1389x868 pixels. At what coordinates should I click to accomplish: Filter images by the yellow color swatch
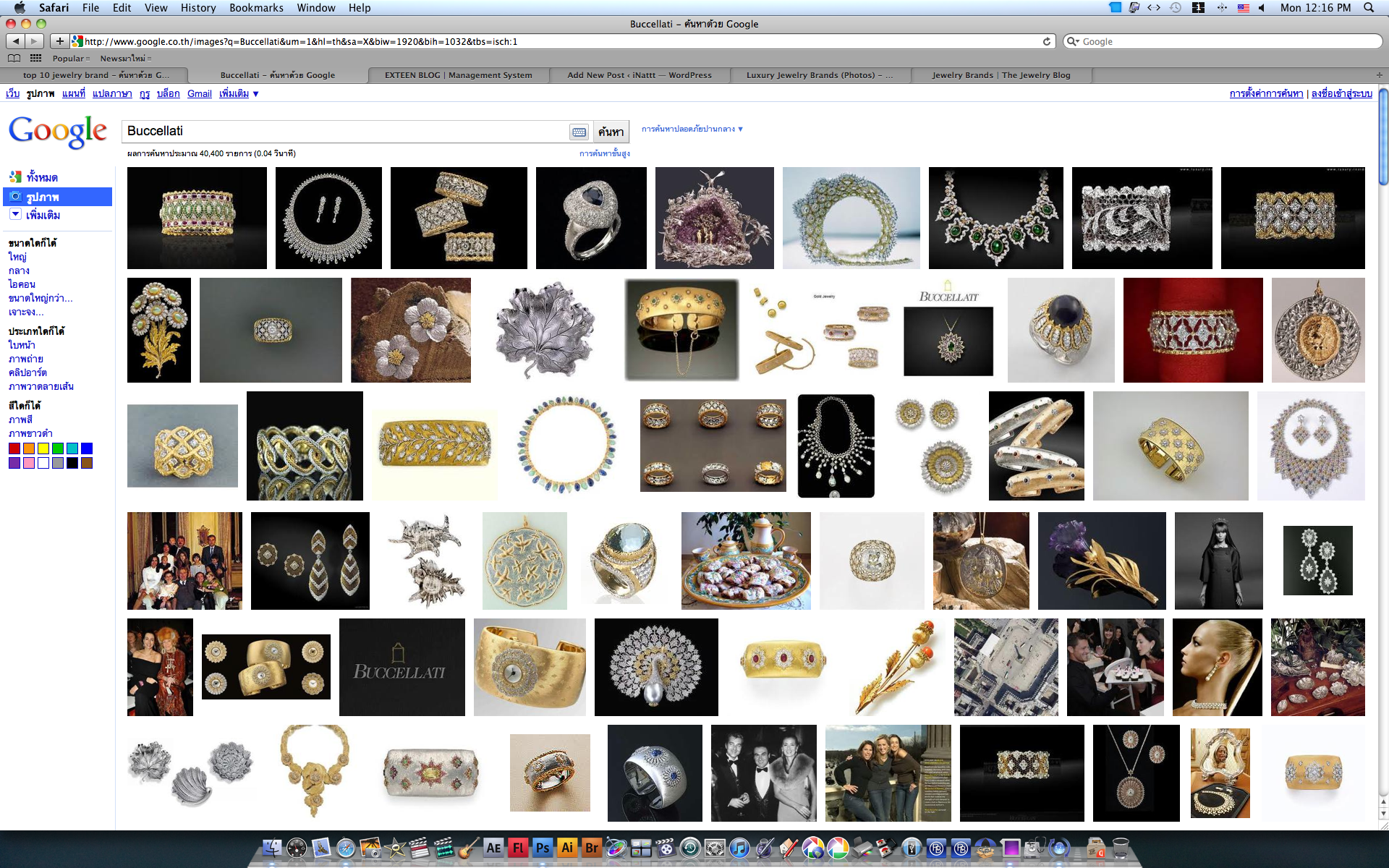(x=43, y=448)
